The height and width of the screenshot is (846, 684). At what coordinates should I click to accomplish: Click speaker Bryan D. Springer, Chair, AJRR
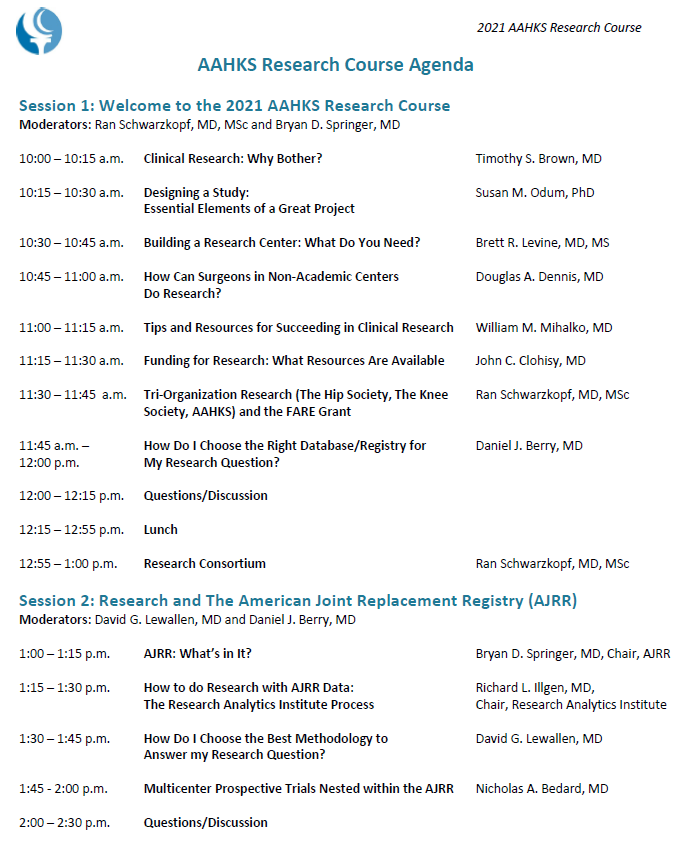pyautogui.click(x=573, y=654)
